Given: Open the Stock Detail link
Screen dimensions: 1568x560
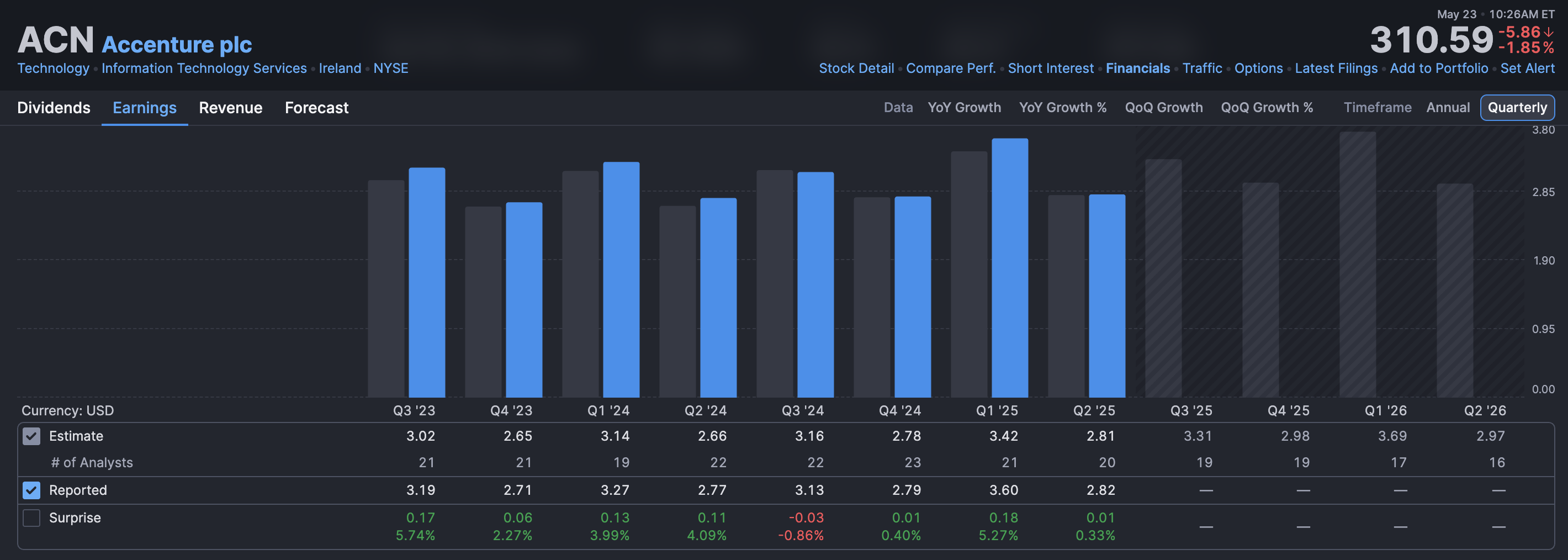Looking at the screenshot, I should click(x=856, y=68).
